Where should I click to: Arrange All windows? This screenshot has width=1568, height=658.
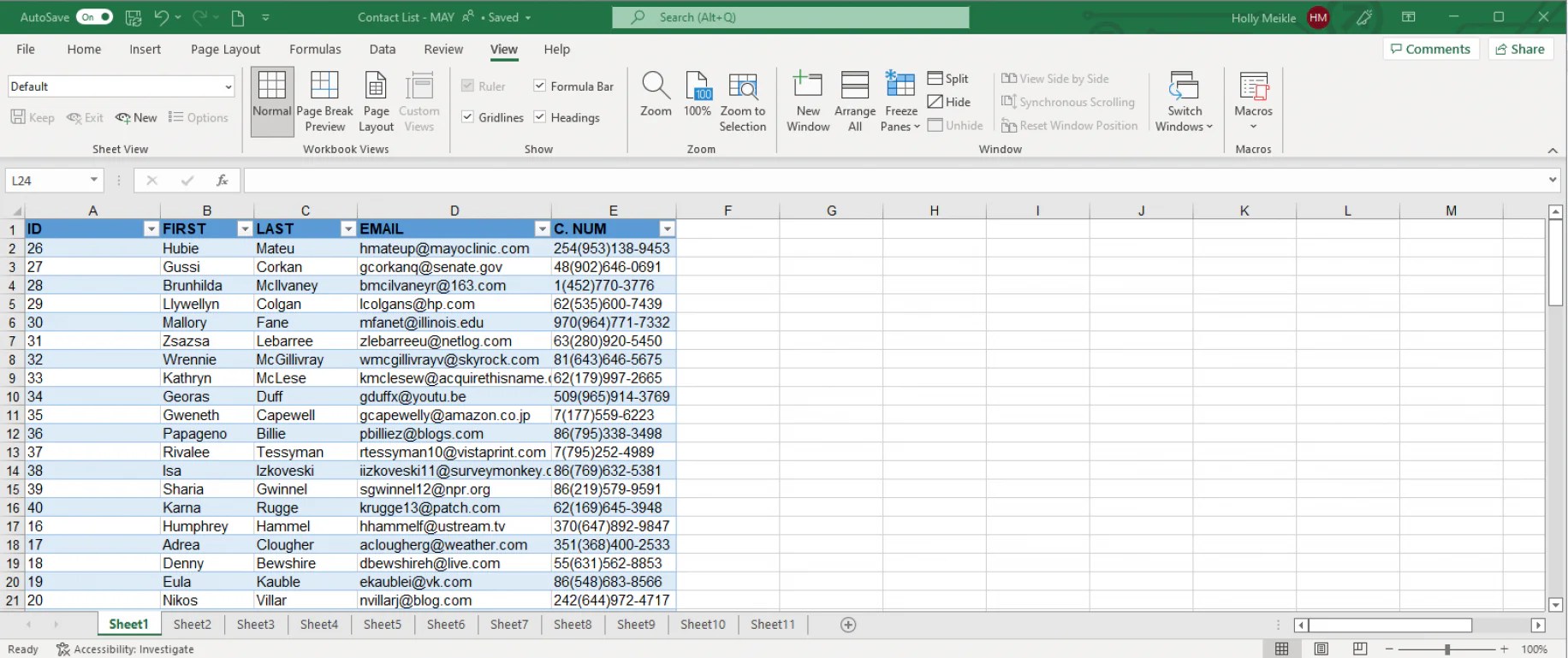[x=855, y=103]
